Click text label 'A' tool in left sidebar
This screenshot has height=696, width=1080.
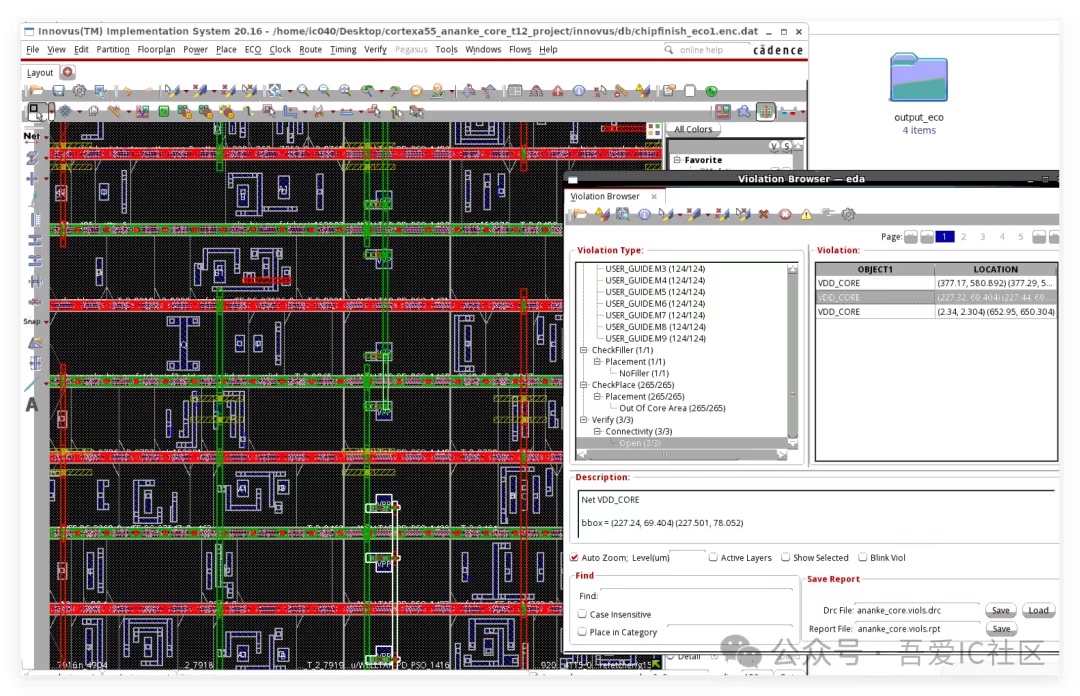point(32,405)
